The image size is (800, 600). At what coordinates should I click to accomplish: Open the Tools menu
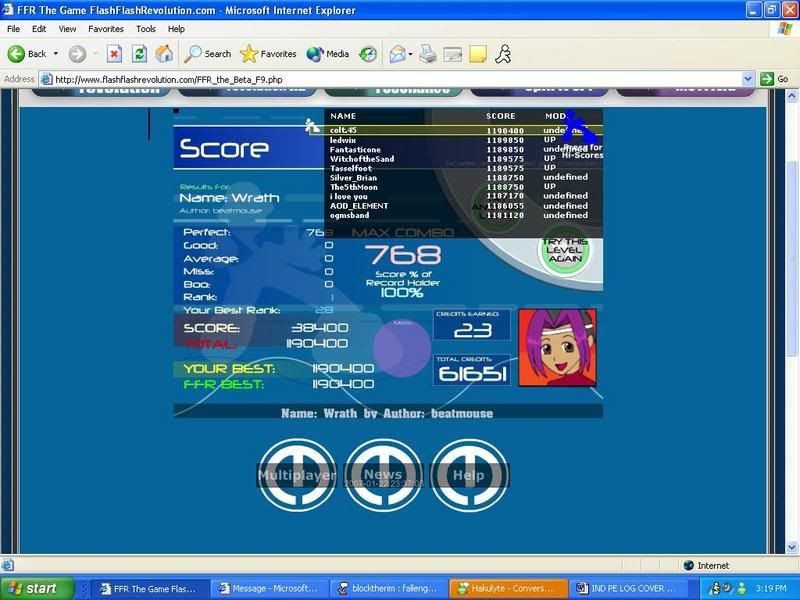[x=145, y=29]
